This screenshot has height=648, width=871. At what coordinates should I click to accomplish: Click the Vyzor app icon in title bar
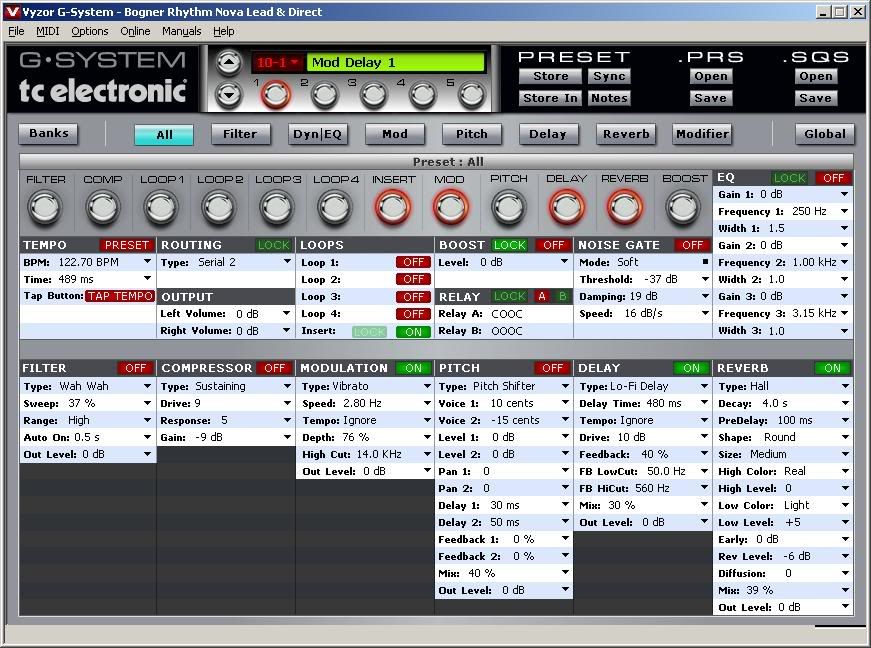(12, 12)
